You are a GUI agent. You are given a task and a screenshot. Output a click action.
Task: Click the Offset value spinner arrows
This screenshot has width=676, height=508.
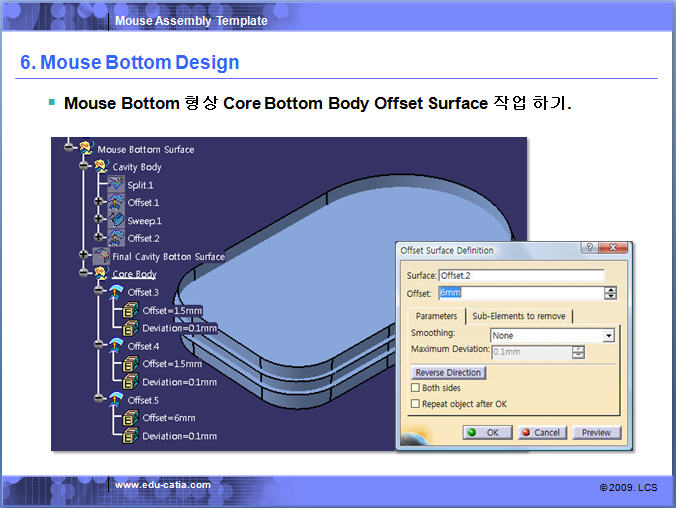610,293
